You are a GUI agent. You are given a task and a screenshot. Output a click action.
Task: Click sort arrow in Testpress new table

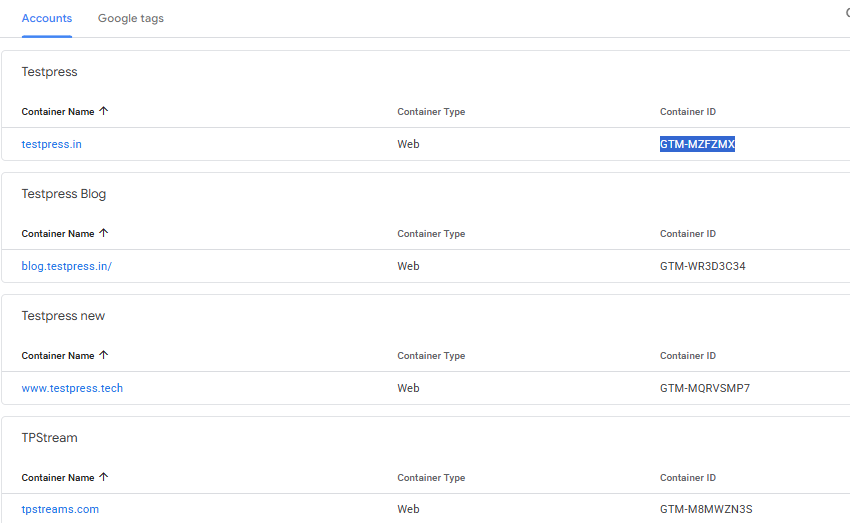coord(104,355)
